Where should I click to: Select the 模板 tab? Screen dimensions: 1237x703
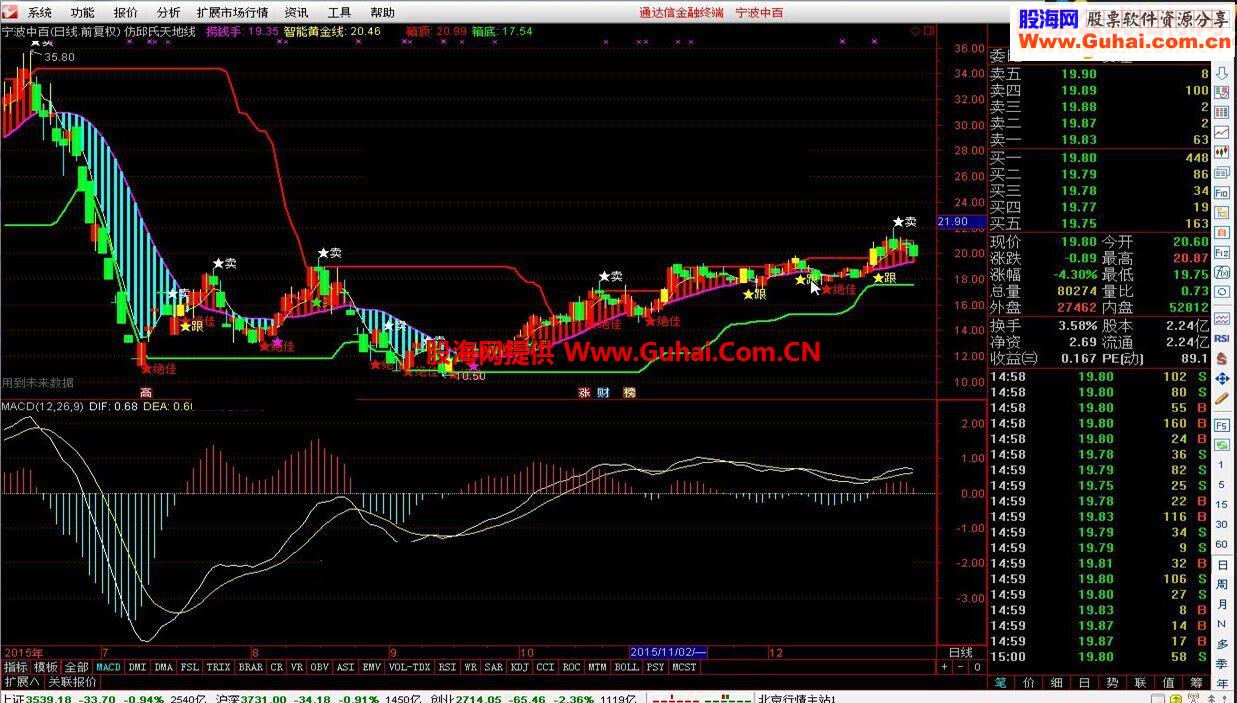pyautogui.click(x=46, y=667)
